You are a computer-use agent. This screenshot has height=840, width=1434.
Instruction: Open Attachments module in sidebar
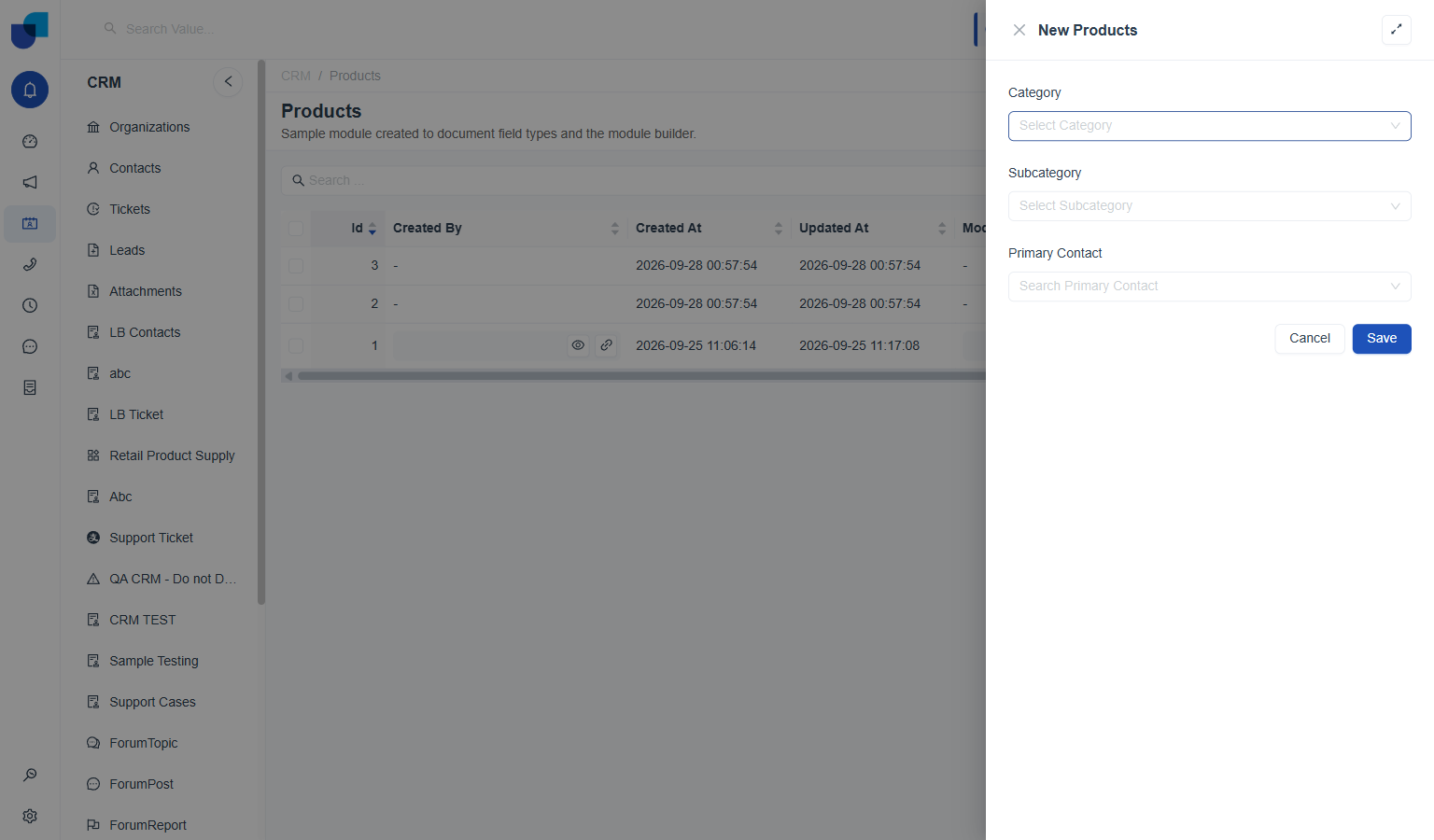click(146, 291)
